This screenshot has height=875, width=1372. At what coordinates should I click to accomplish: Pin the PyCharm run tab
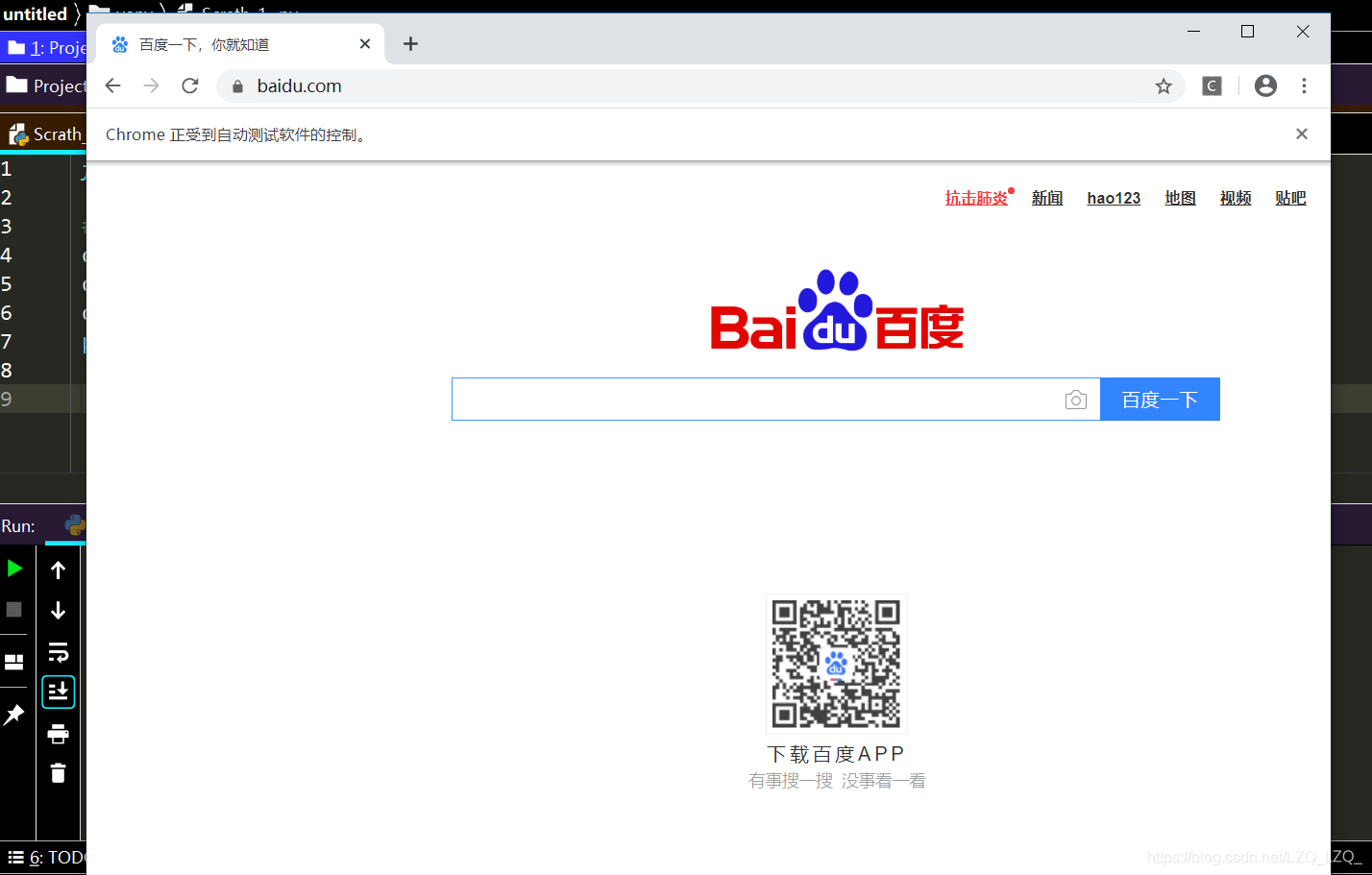14,715
